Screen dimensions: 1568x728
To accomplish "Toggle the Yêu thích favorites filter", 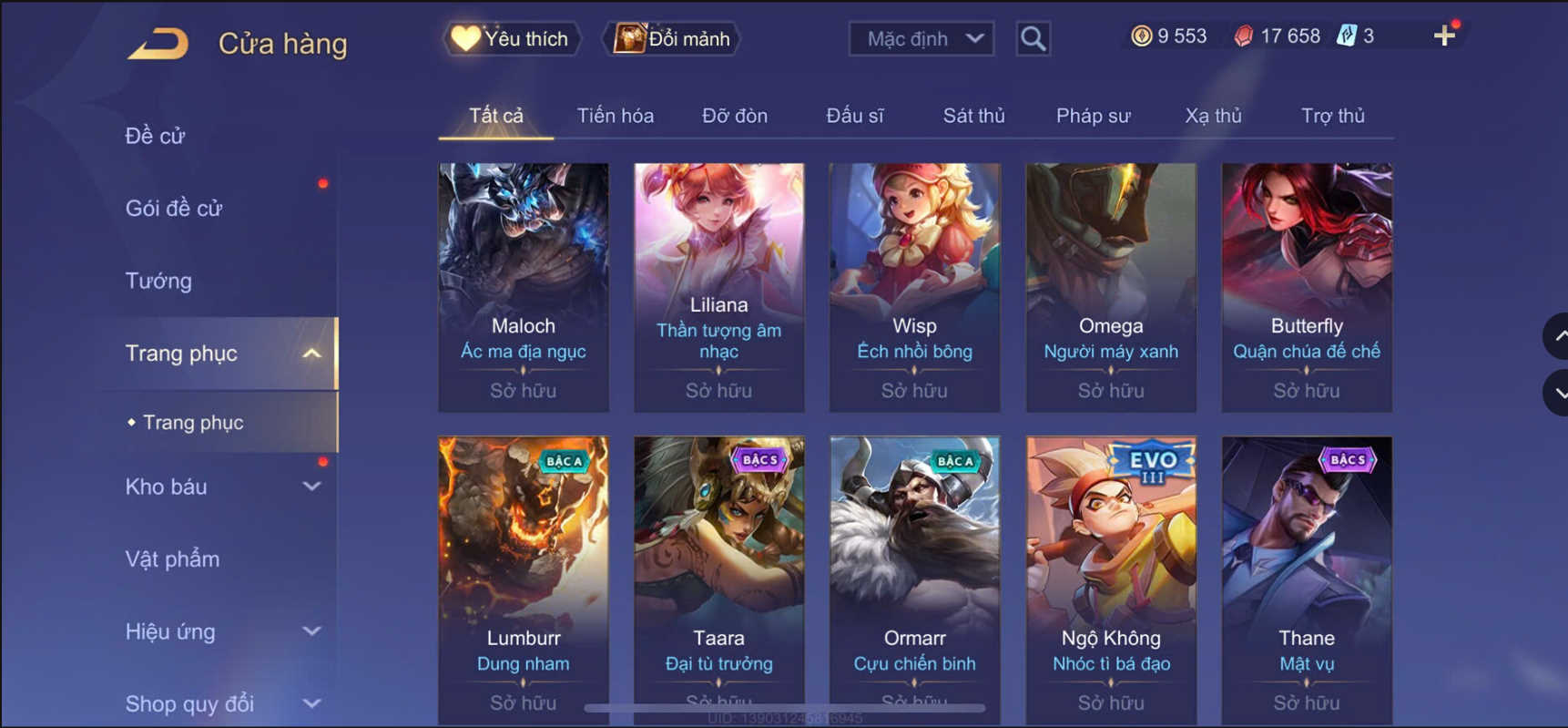I will pos(512,38).
